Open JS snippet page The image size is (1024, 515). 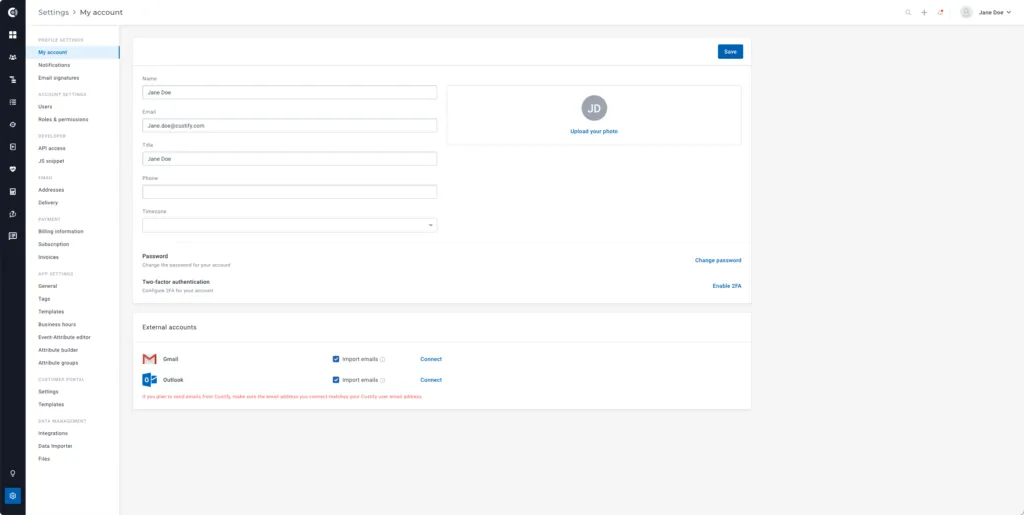(51, 161)
